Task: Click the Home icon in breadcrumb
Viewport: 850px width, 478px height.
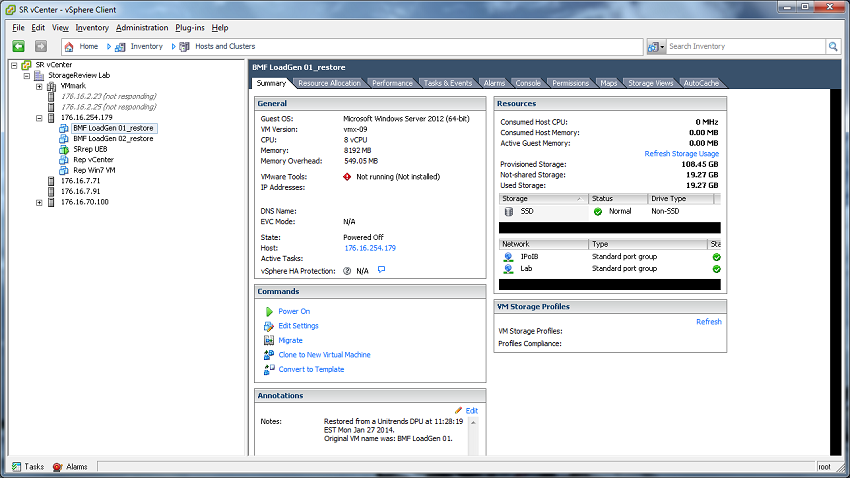Action: [69, 47]
